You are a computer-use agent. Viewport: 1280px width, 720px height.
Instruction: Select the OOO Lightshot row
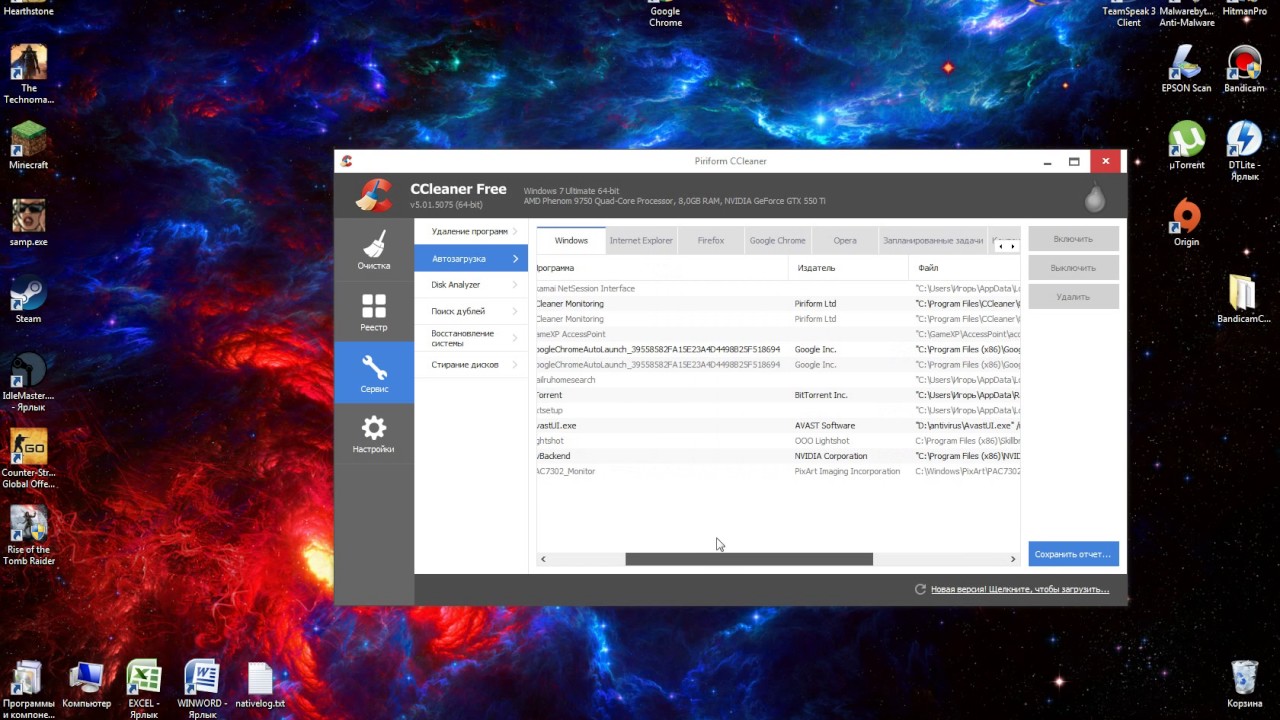tap(778, 440)
